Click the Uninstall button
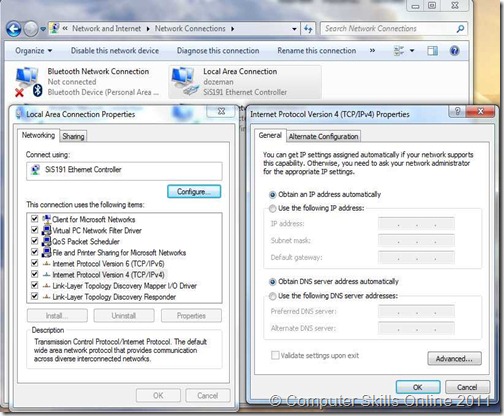The image size is (504, 416). (x=124, y=316)
